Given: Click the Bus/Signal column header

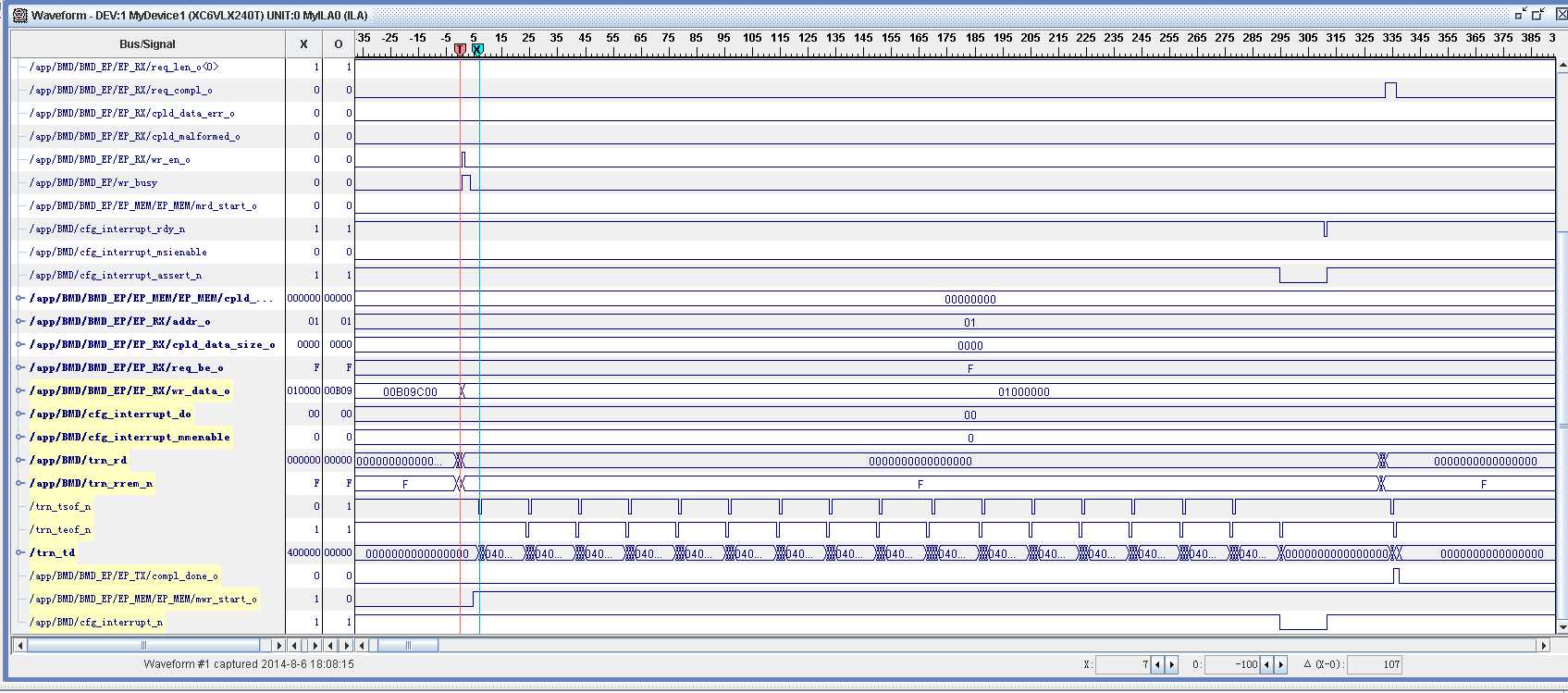Looking at the screenshot, I should (147, 43).
